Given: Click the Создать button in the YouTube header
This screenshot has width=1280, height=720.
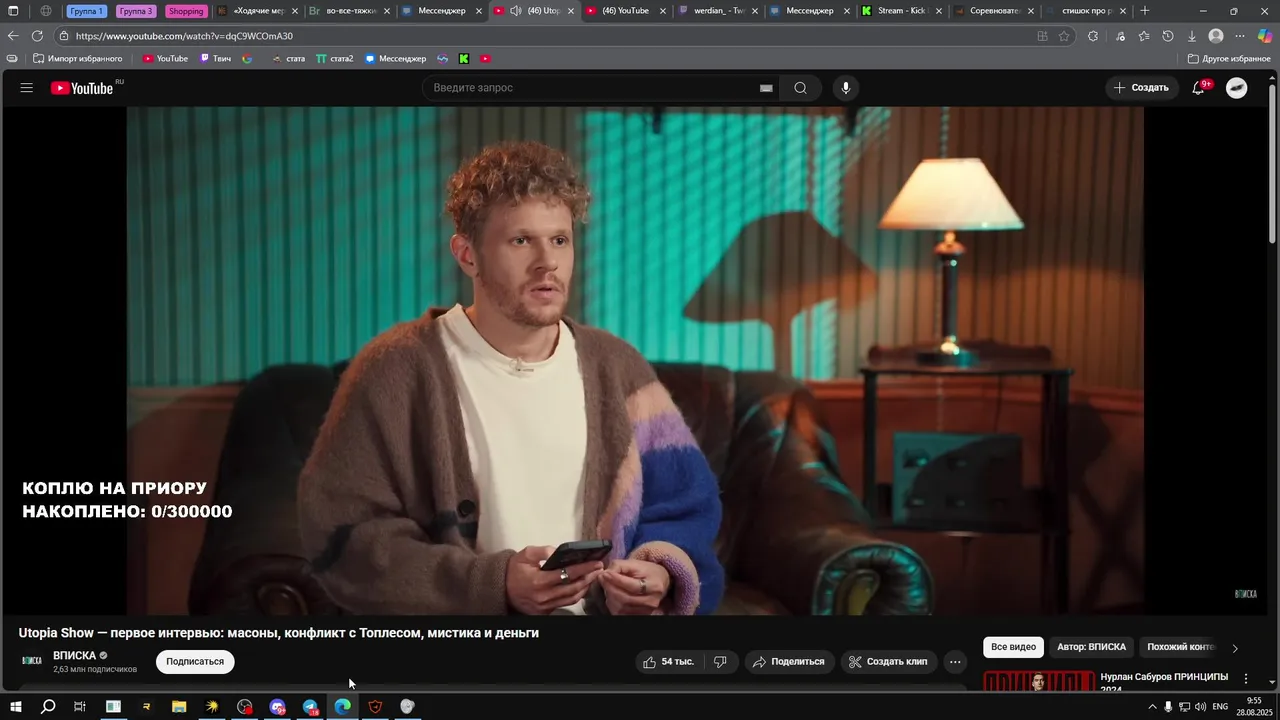Looking at the screenshot, I should (1141, 88).
